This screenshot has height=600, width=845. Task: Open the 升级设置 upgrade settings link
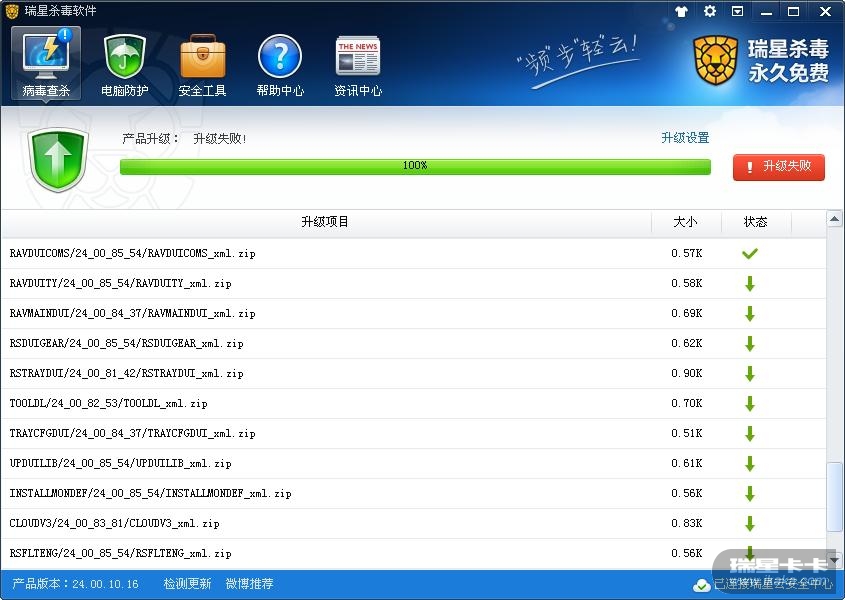[685, 138]
